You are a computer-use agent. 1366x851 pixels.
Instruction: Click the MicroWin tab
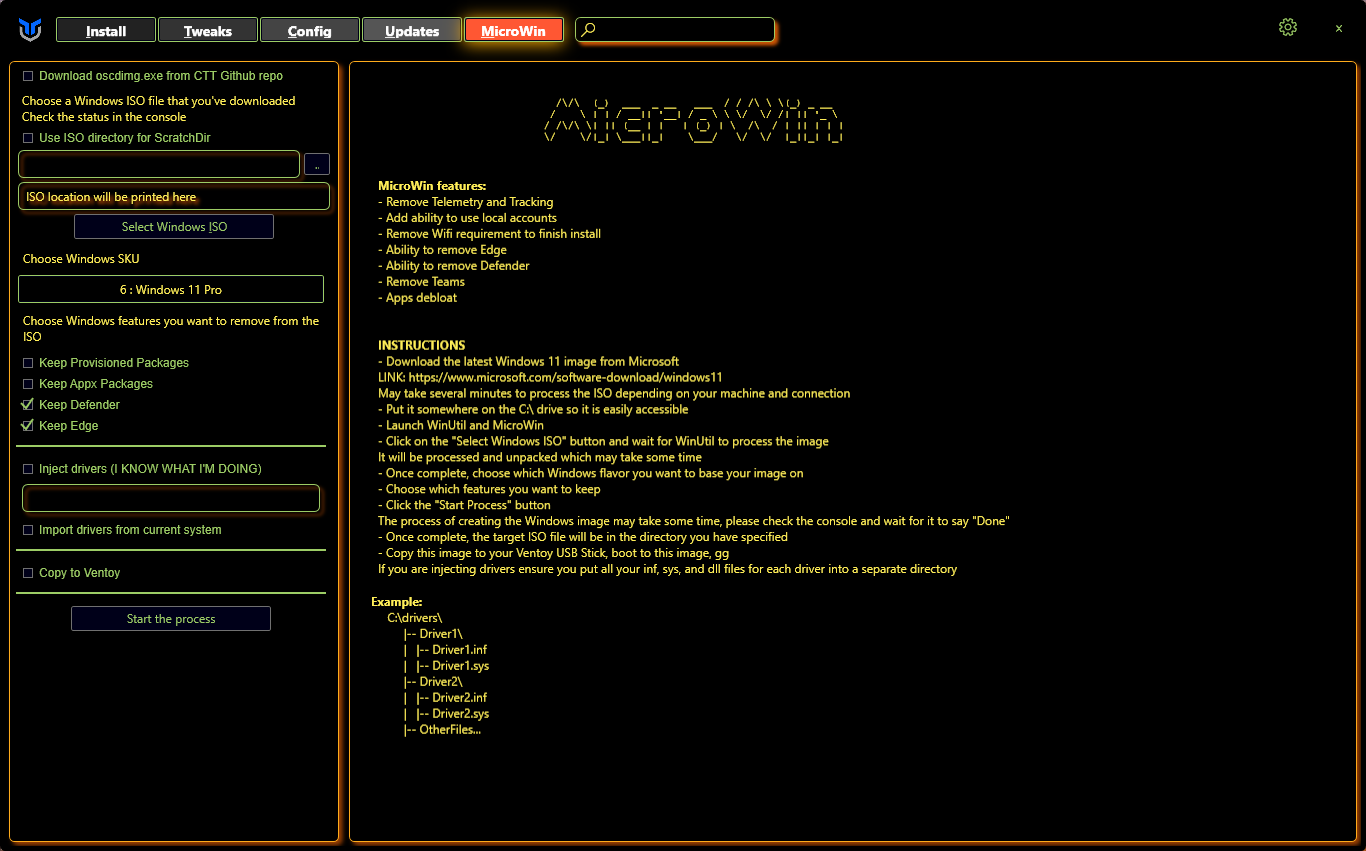click(x=513, y=31)
